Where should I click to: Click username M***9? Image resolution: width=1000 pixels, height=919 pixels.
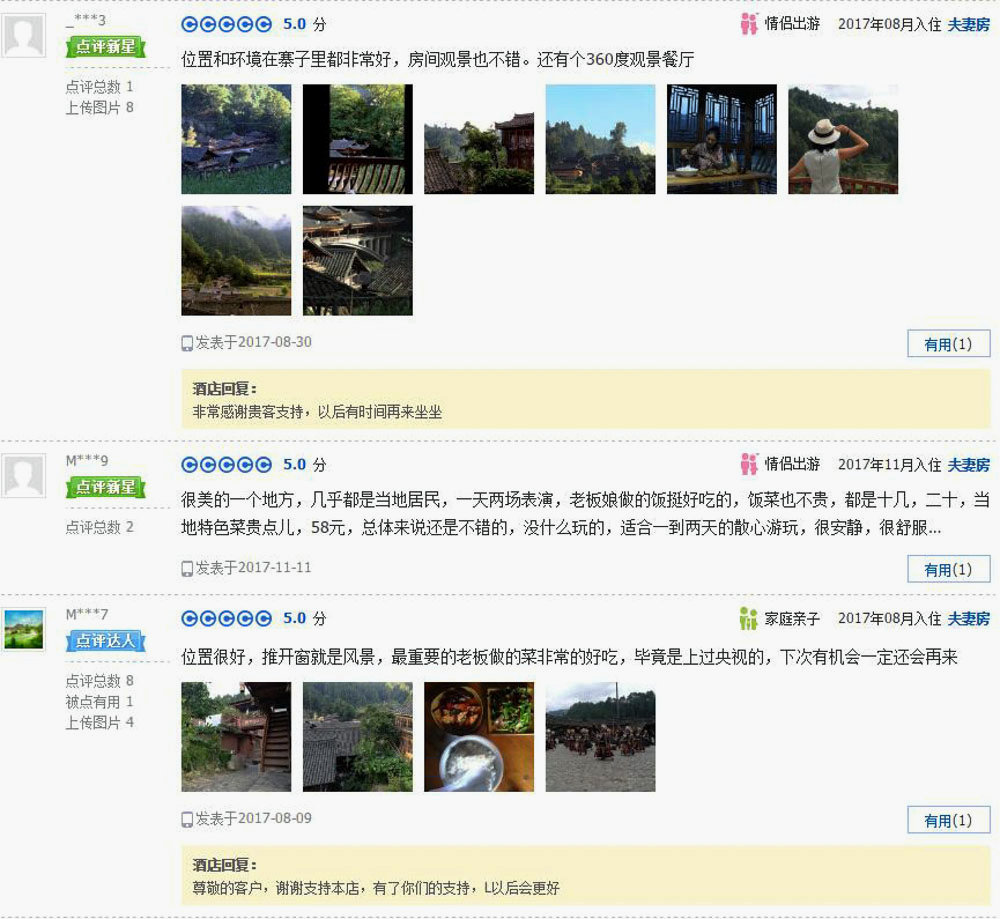pyautogui.click(x=87, y=460)
